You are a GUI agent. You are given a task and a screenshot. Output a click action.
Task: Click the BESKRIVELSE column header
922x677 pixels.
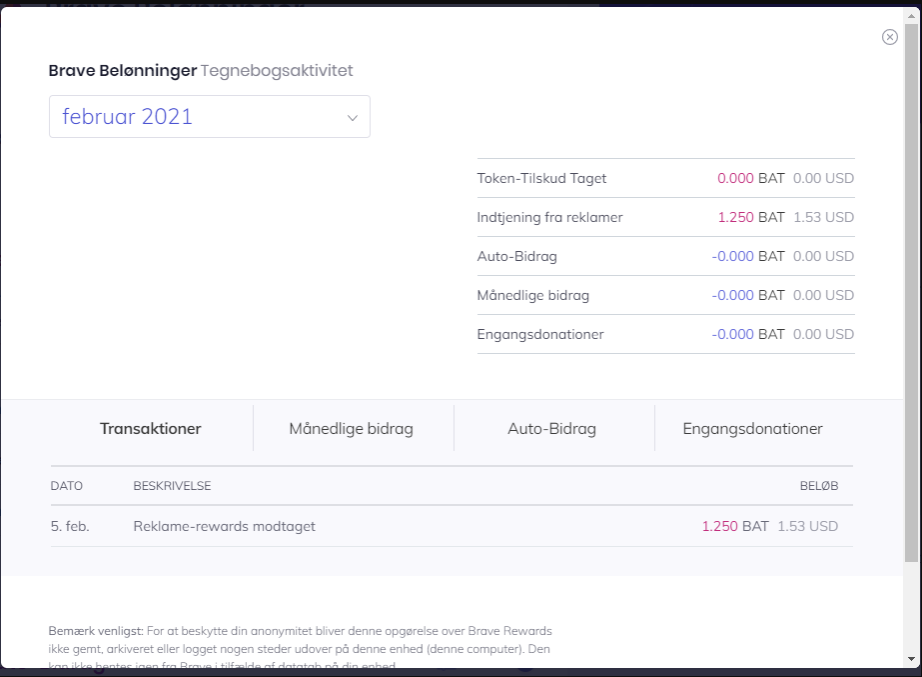tap(172, 486)
